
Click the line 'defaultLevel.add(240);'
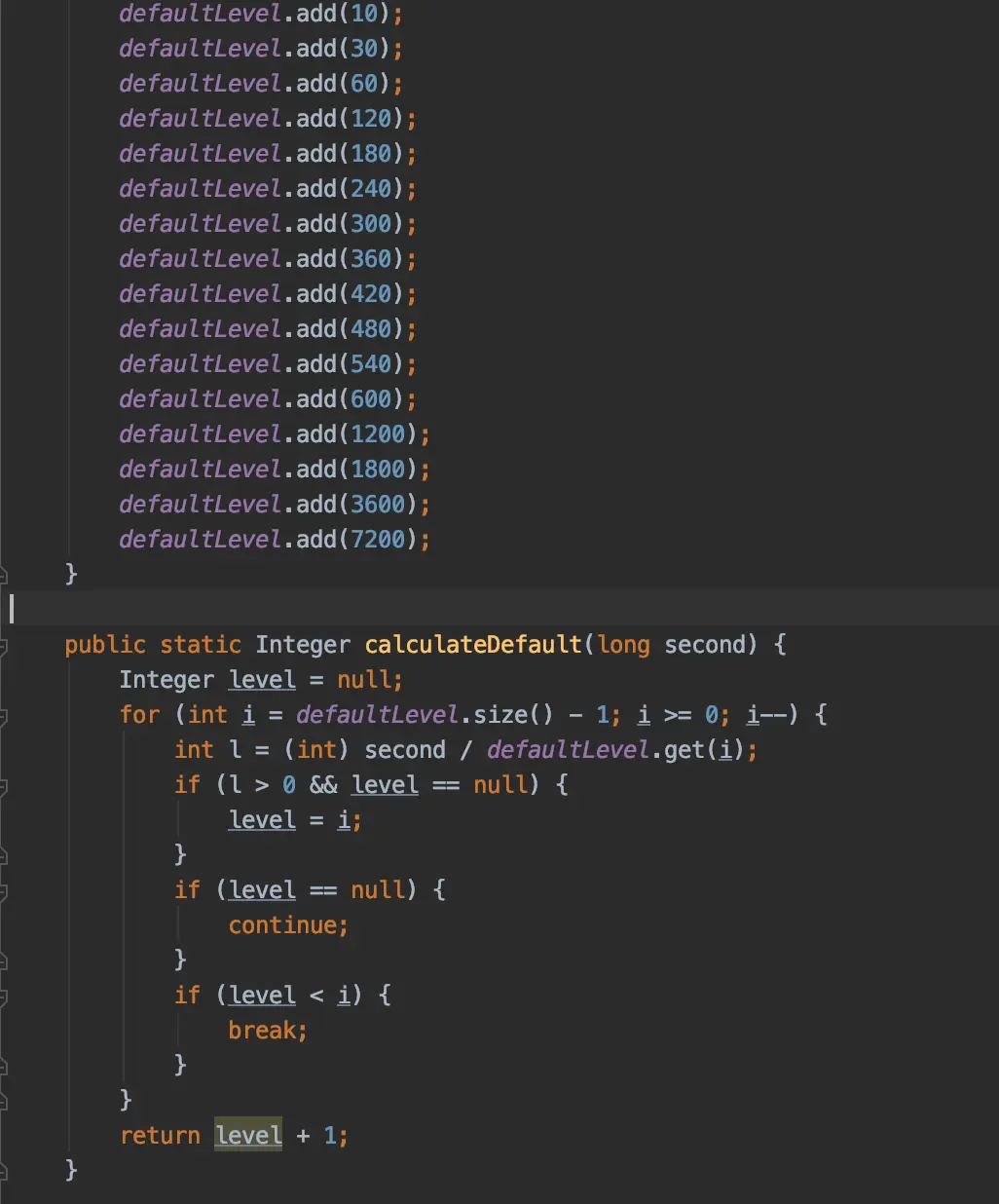[x=268, y=189]
